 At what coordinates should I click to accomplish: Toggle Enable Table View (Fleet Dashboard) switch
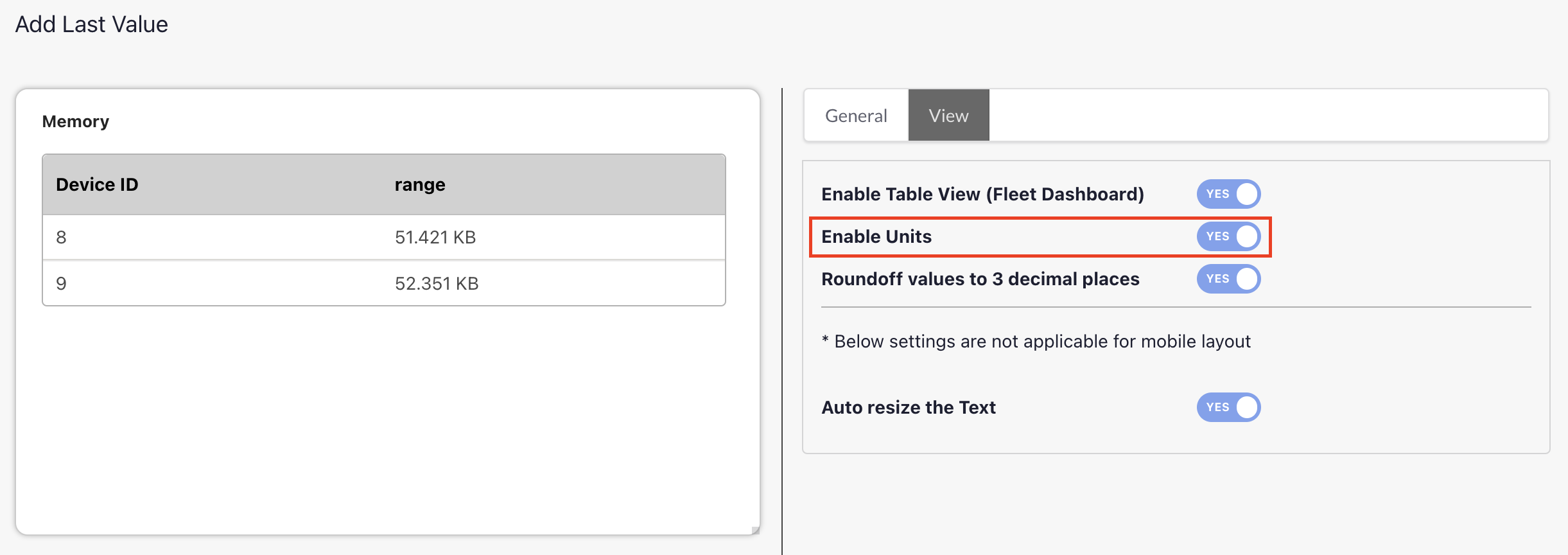(1228, 194)
